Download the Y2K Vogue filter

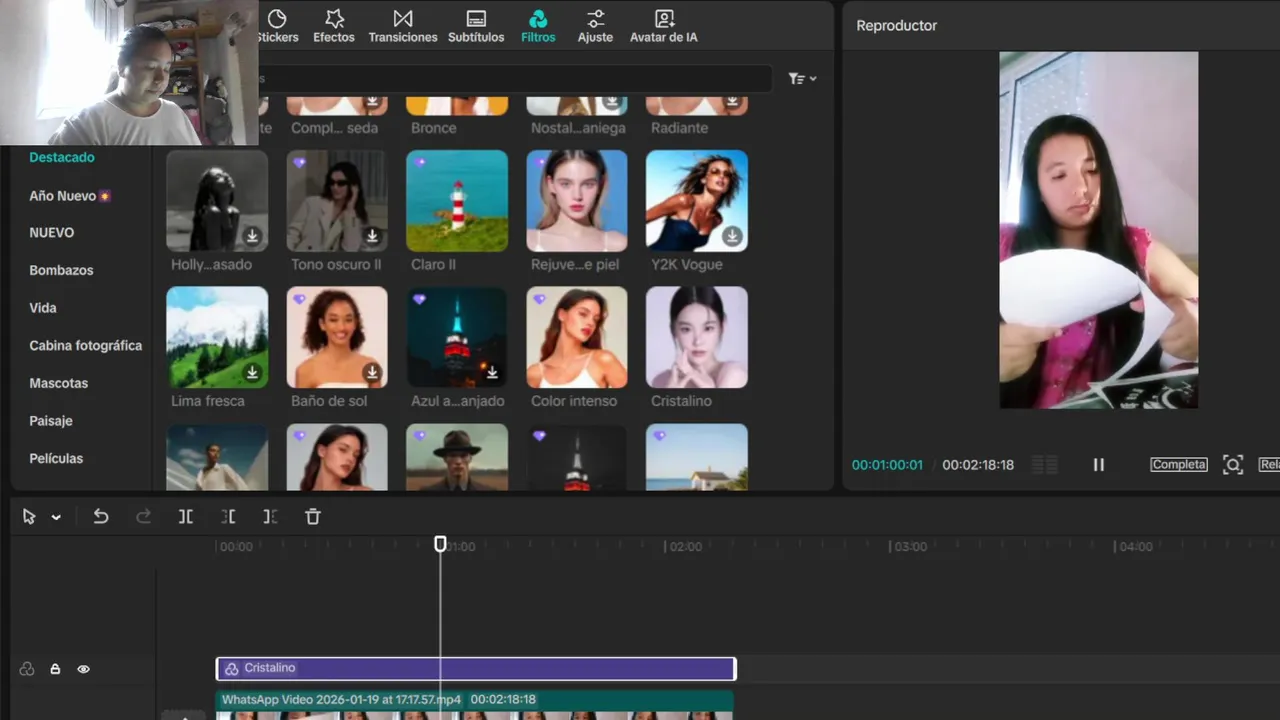tap(733, 236)
